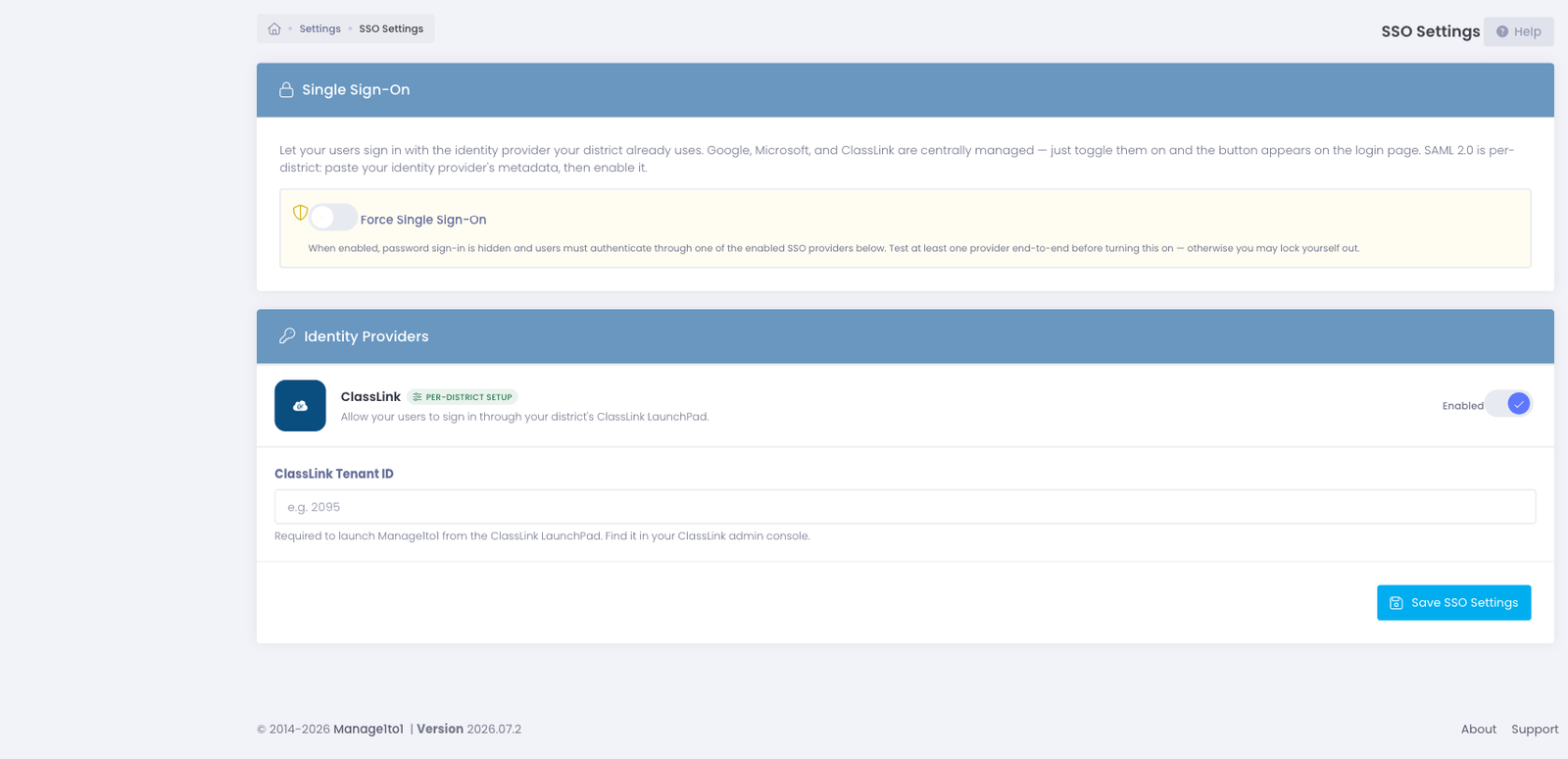Open the Support link
This screenshot has width=1568, height=759.
[1535, 730]
